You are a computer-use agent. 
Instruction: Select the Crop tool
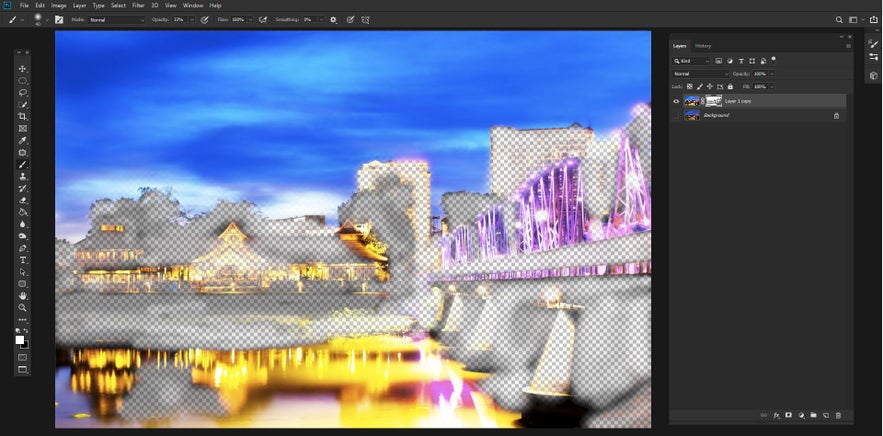pyautogui.click(x=23, y=117)
